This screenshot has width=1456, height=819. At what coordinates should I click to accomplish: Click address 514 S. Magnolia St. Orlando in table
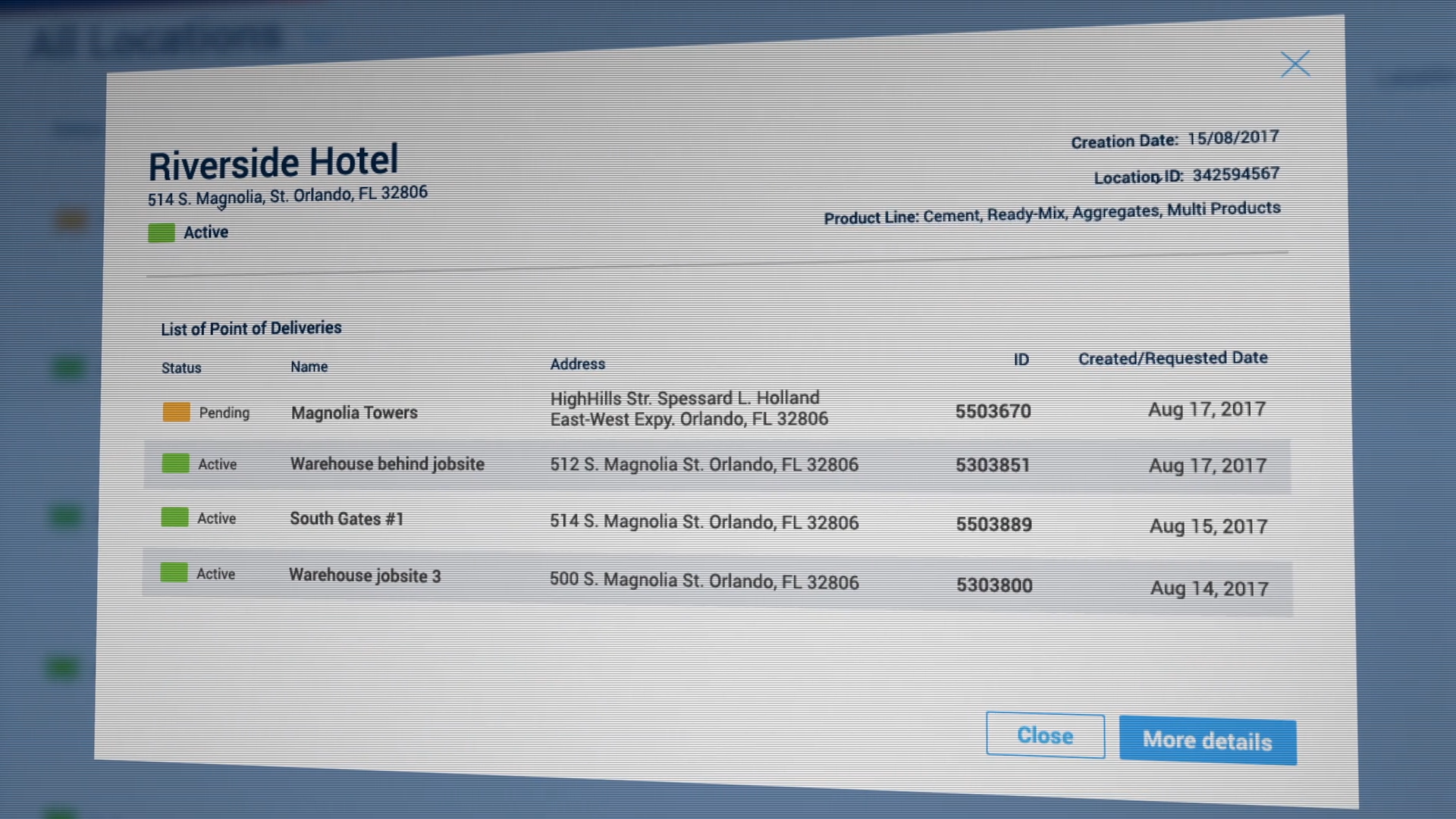click(x=704, y=522)
